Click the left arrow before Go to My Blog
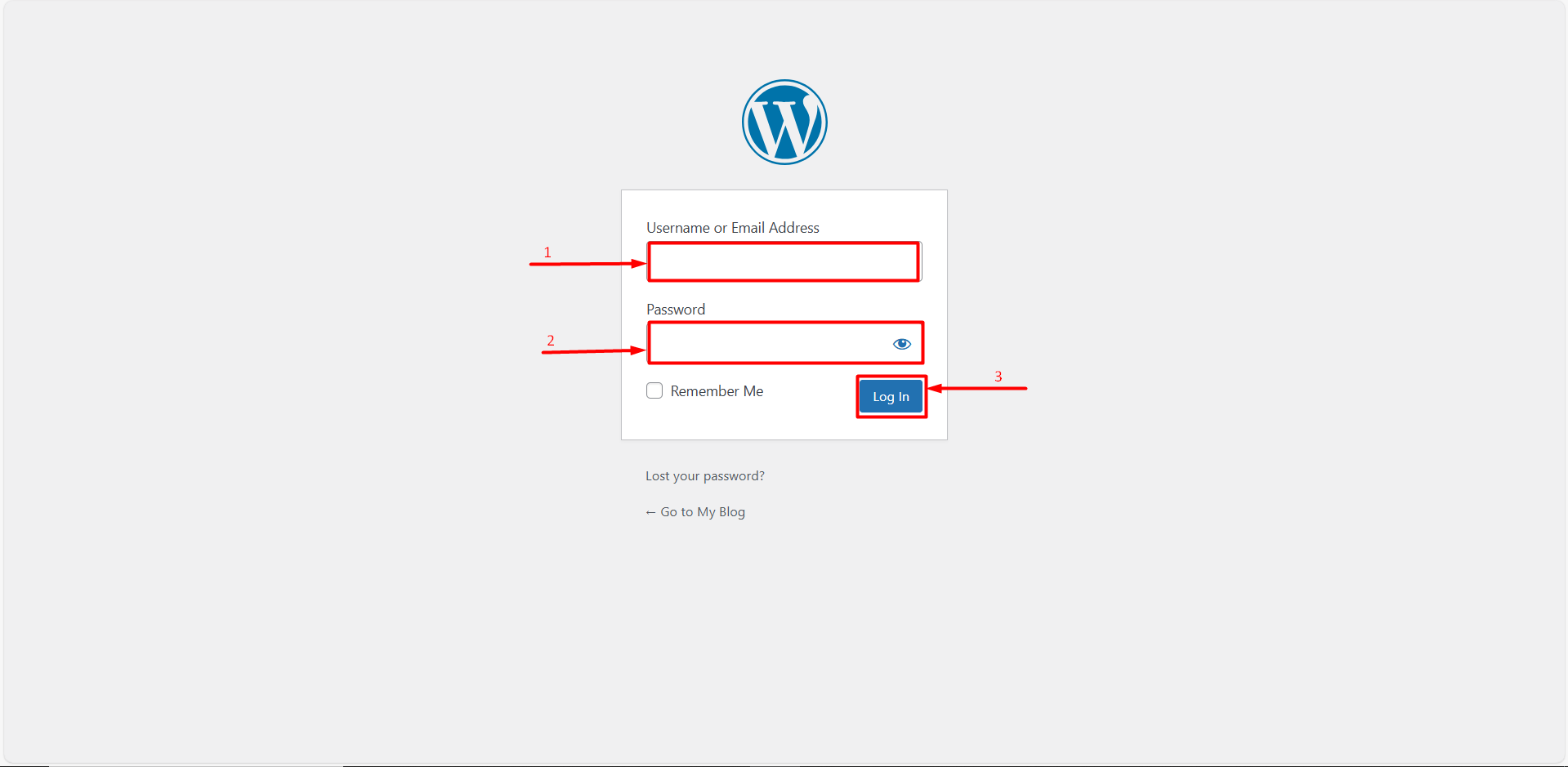The height and width of the screenshot is (767, 1568). coord(650,512)
